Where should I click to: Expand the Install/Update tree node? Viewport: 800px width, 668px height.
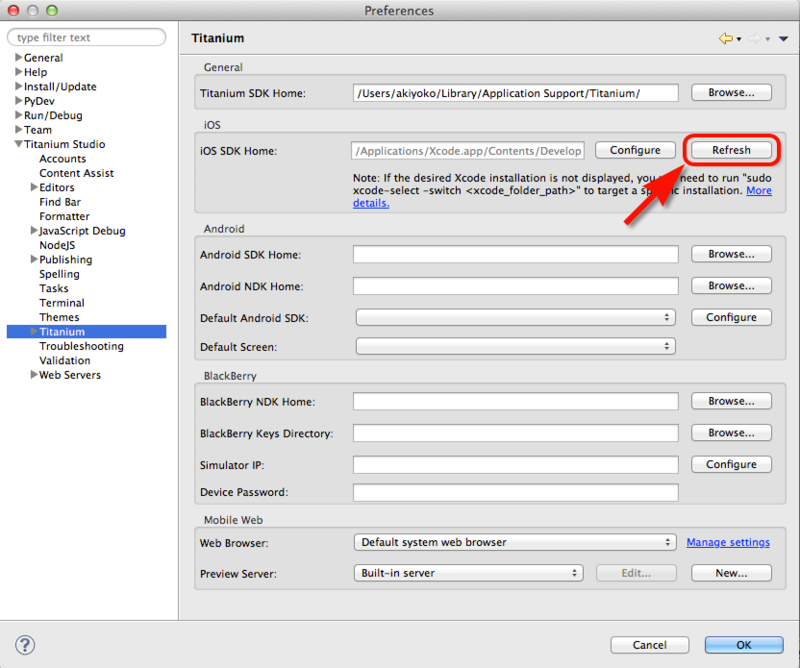(18, 86)
